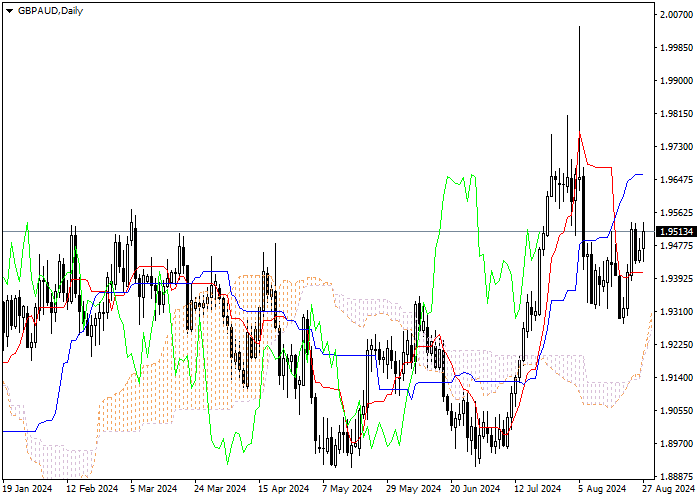Select the 12 Feb 2024 date label

92,489
